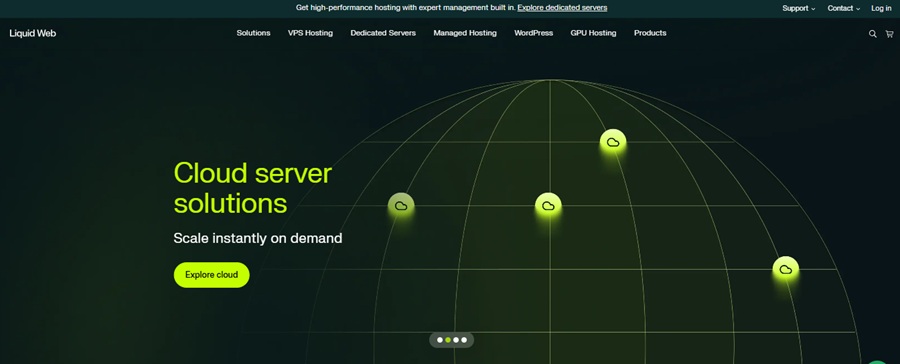Expand the Support dropdown menu
This screenshot has height=364, width=900.
798,8
